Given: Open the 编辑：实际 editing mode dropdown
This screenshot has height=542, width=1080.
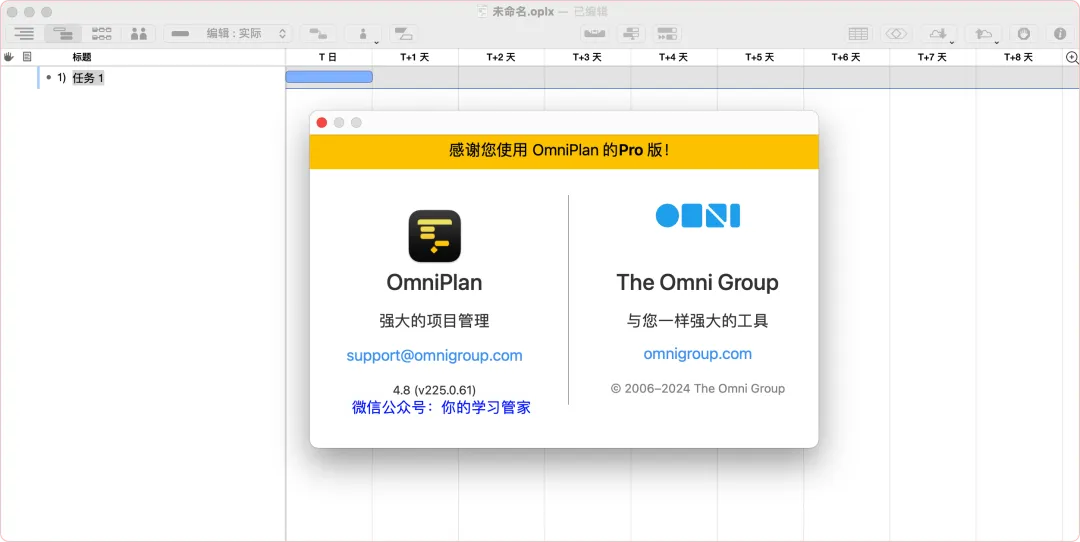Looking at the screenshot, I should (228, 33).
